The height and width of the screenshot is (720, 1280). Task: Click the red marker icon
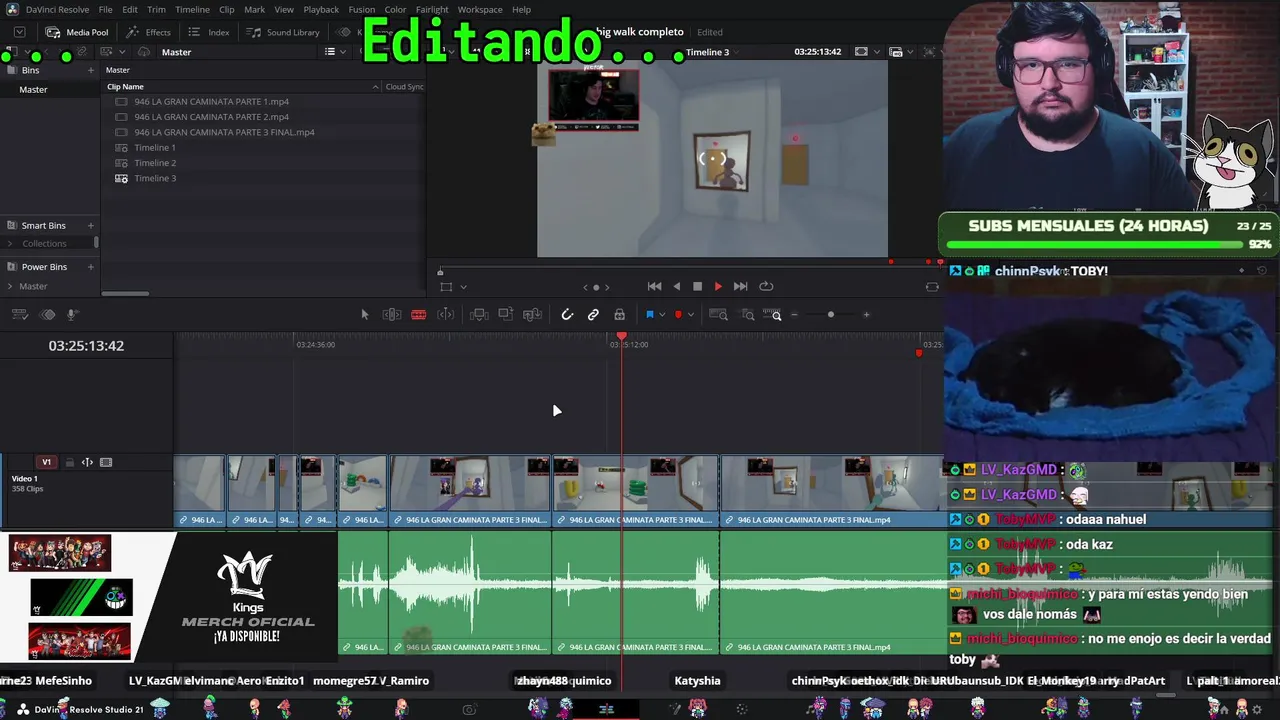tap(678, 315)
